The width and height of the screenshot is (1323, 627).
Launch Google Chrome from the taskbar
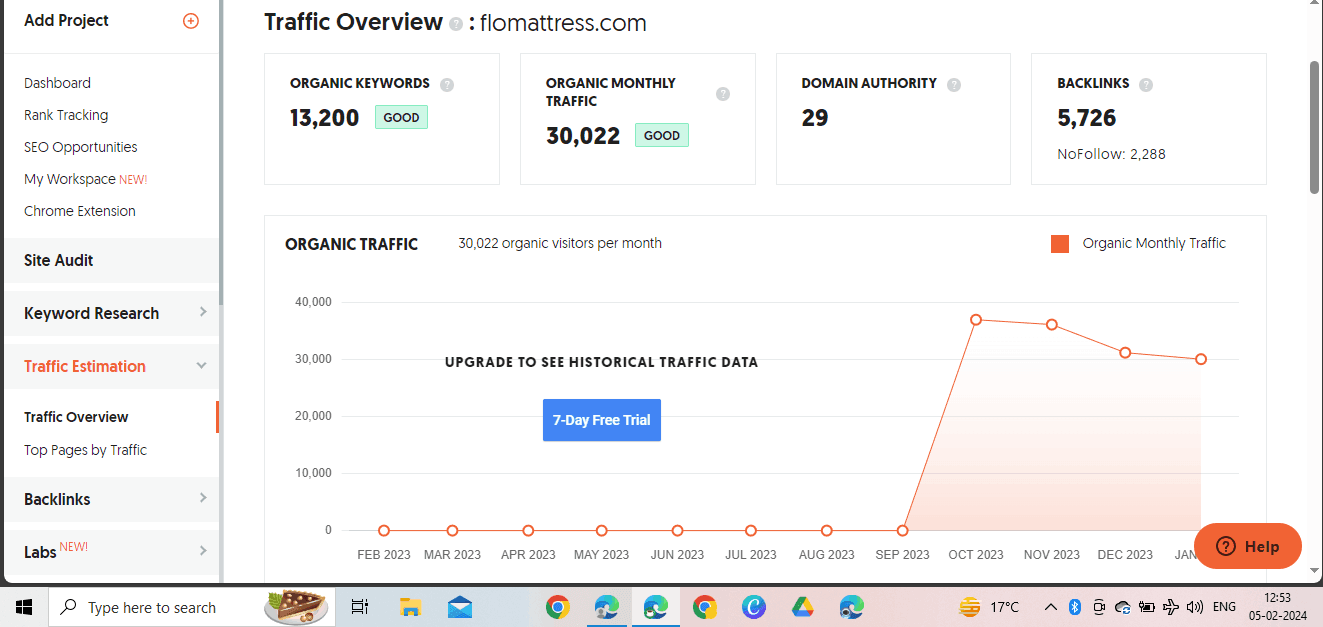557,606
